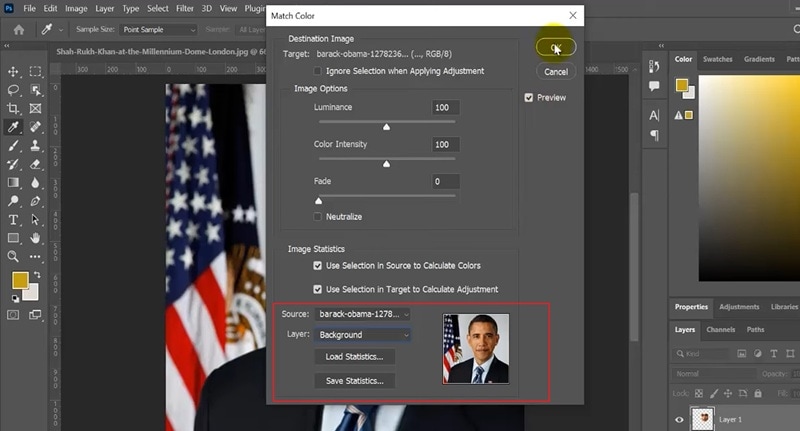The height and width of the screenshot is (431, 800).
Task: Hide Layer 1 using eye icon
Action: point(679,420)
